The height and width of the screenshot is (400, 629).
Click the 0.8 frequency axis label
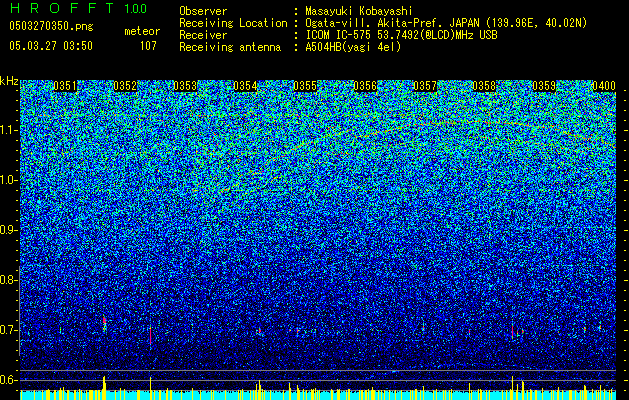point(8,280)
